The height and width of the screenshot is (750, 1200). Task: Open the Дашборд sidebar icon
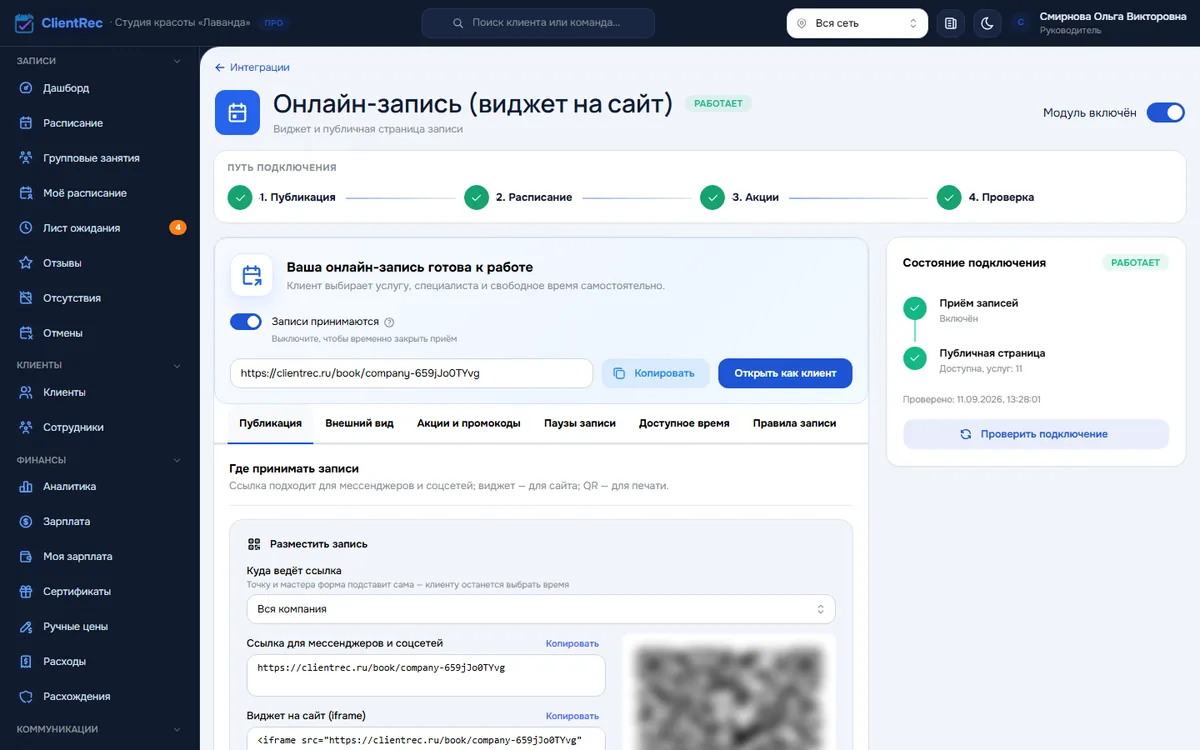pos(26,88)
